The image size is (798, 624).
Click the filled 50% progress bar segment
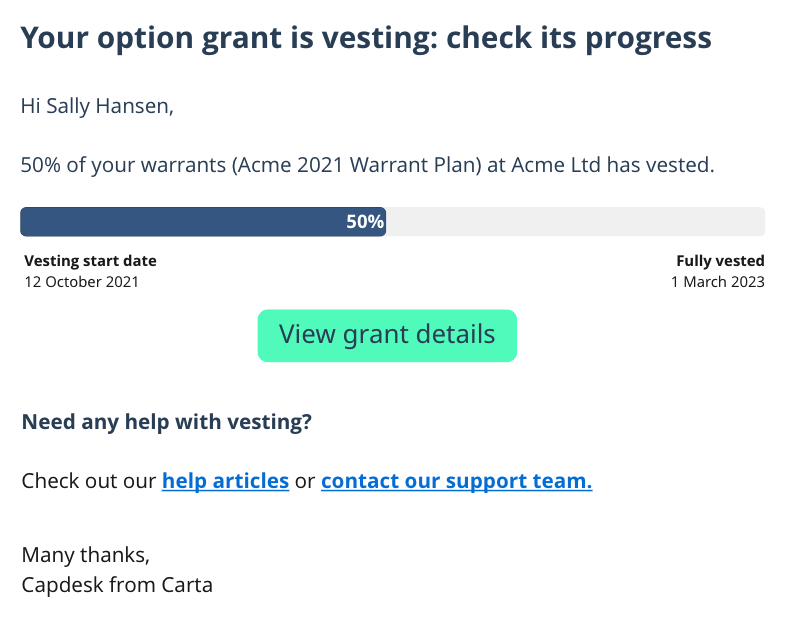tap(203, 221)
